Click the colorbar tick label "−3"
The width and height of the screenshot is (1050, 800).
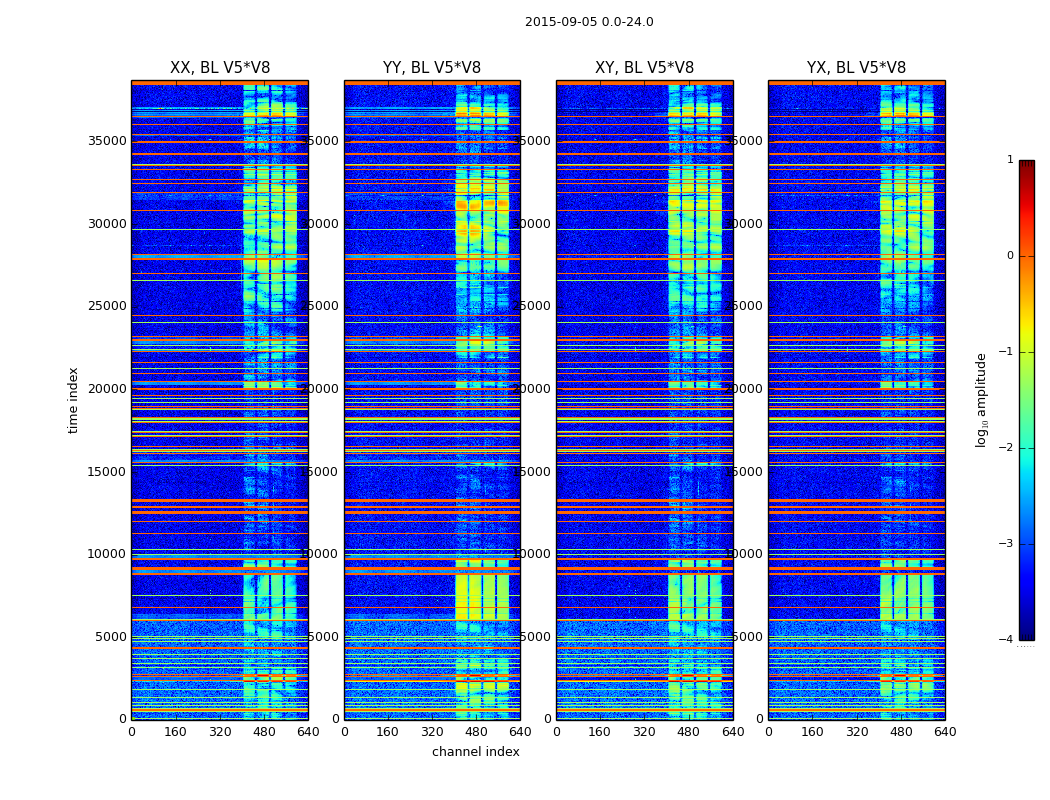tap(1006, 544)
